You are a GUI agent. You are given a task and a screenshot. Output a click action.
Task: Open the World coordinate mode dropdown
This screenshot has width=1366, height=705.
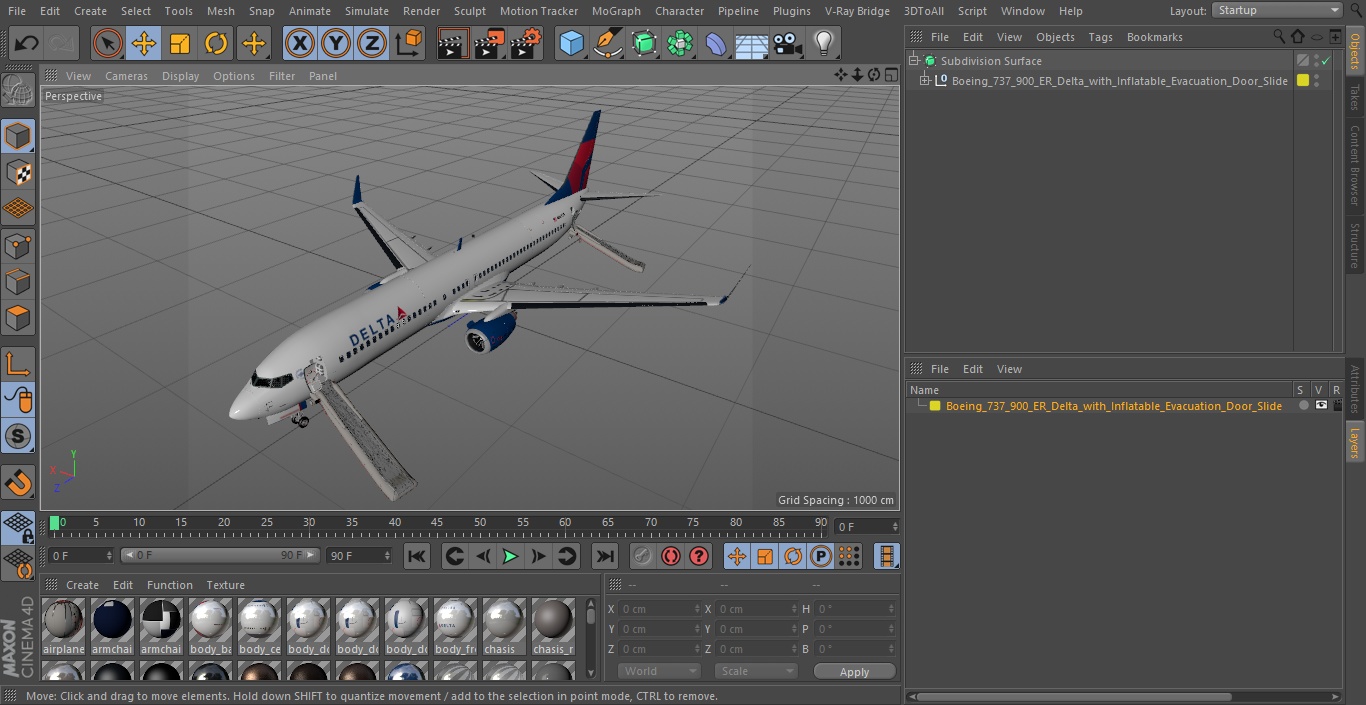click(x=659, y=671)
